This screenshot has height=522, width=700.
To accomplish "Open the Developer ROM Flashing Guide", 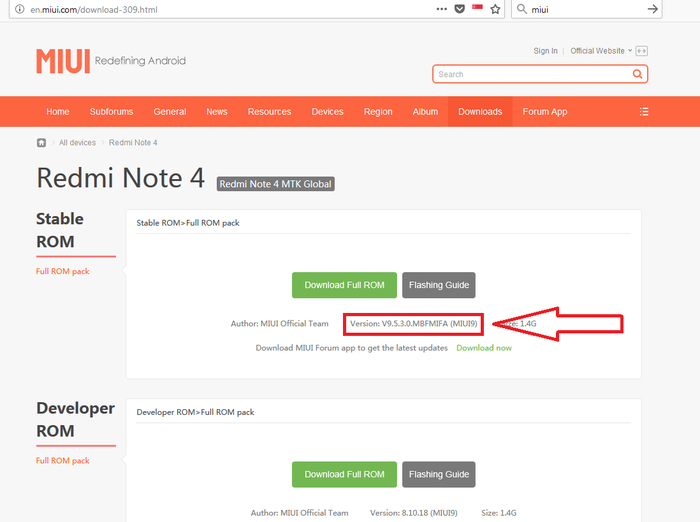I will (439, 474).
